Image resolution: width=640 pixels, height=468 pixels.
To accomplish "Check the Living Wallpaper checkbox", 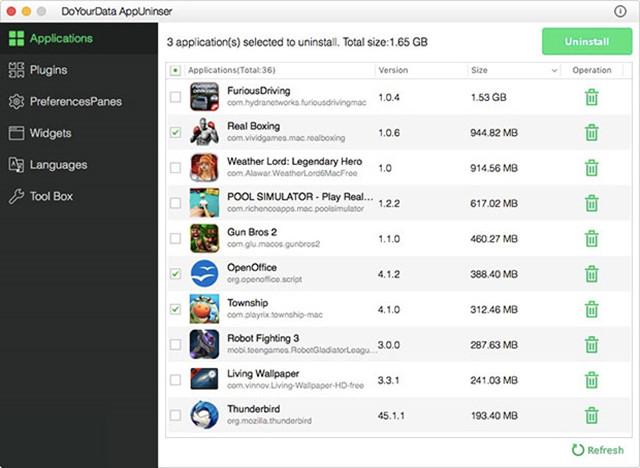I will click(176, 379).
